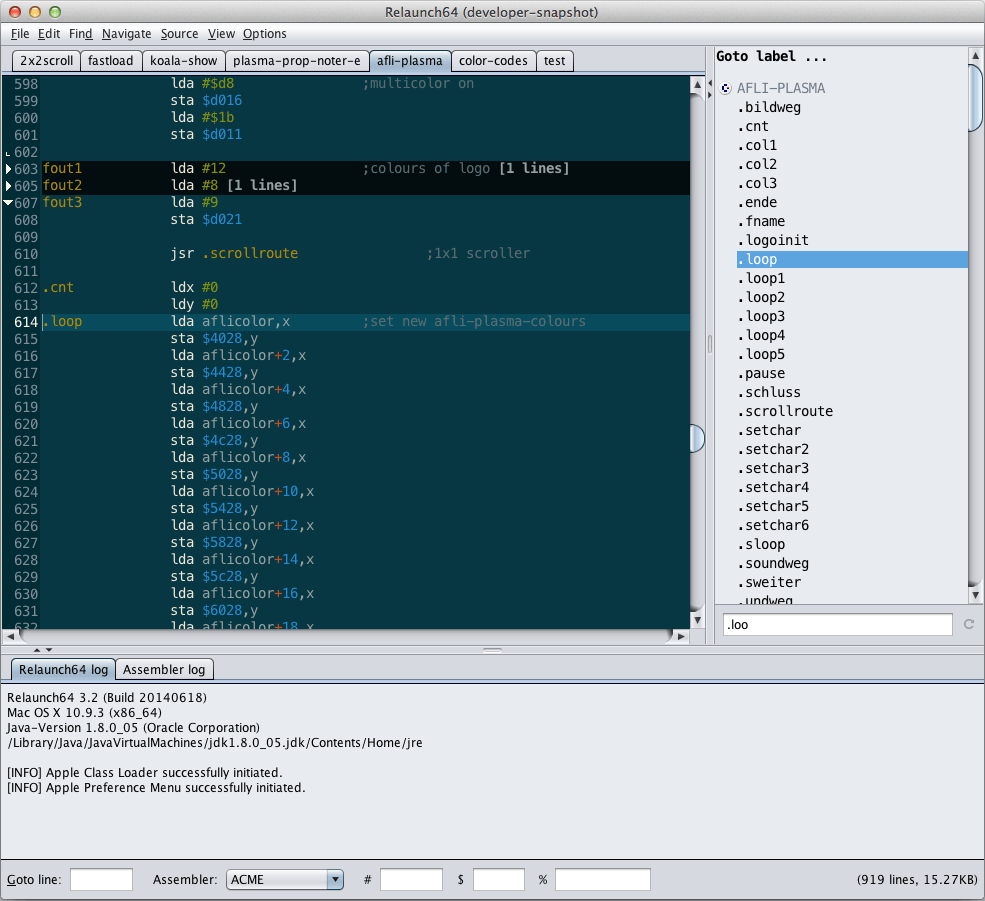Switch to the koala-show tab
985x901 pixels.
[x=183, y=61]
